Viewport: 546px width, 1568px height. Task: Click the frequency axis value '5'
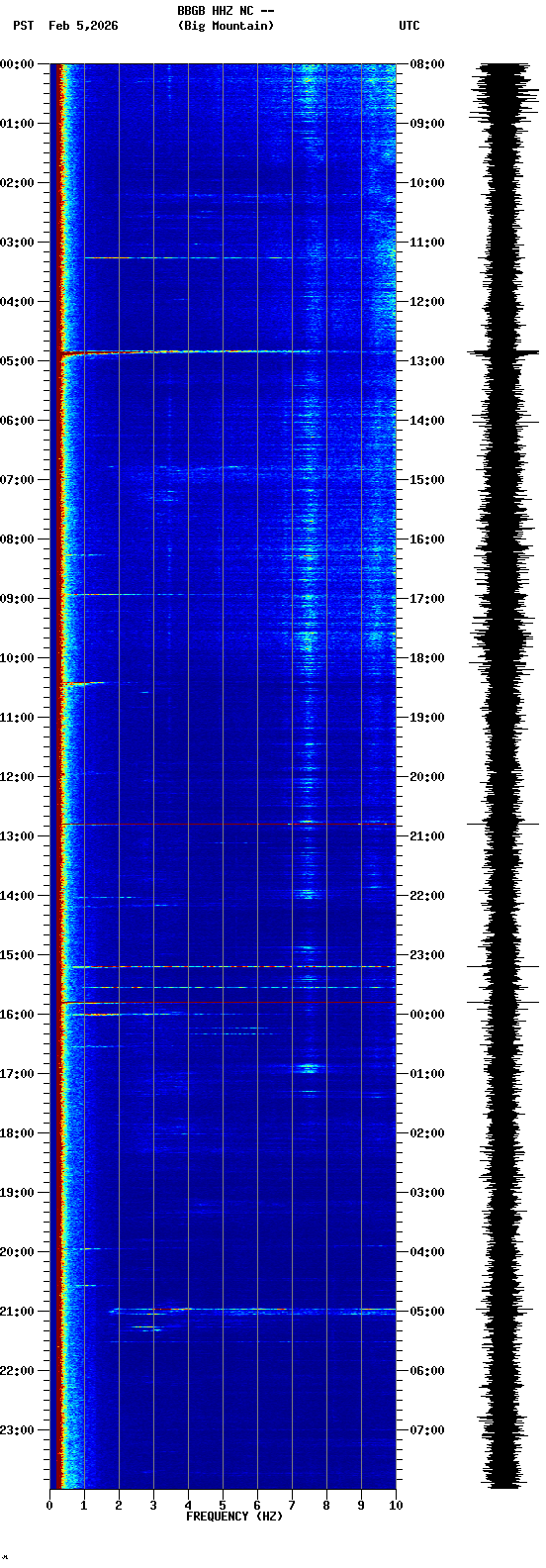point(223,1506)
